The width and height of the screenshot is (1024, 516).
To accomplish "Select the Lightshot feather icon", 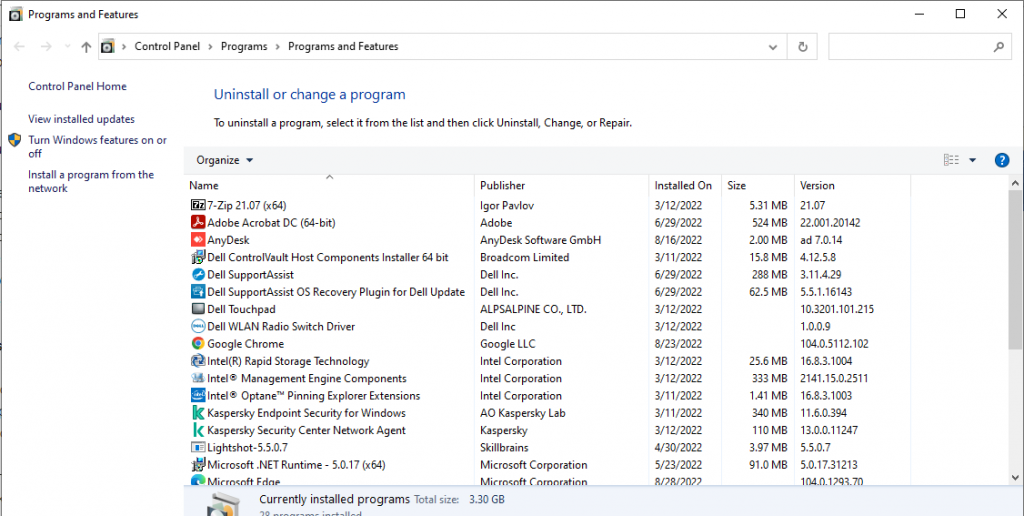I will pyautogui.click(x=198, y=448).
